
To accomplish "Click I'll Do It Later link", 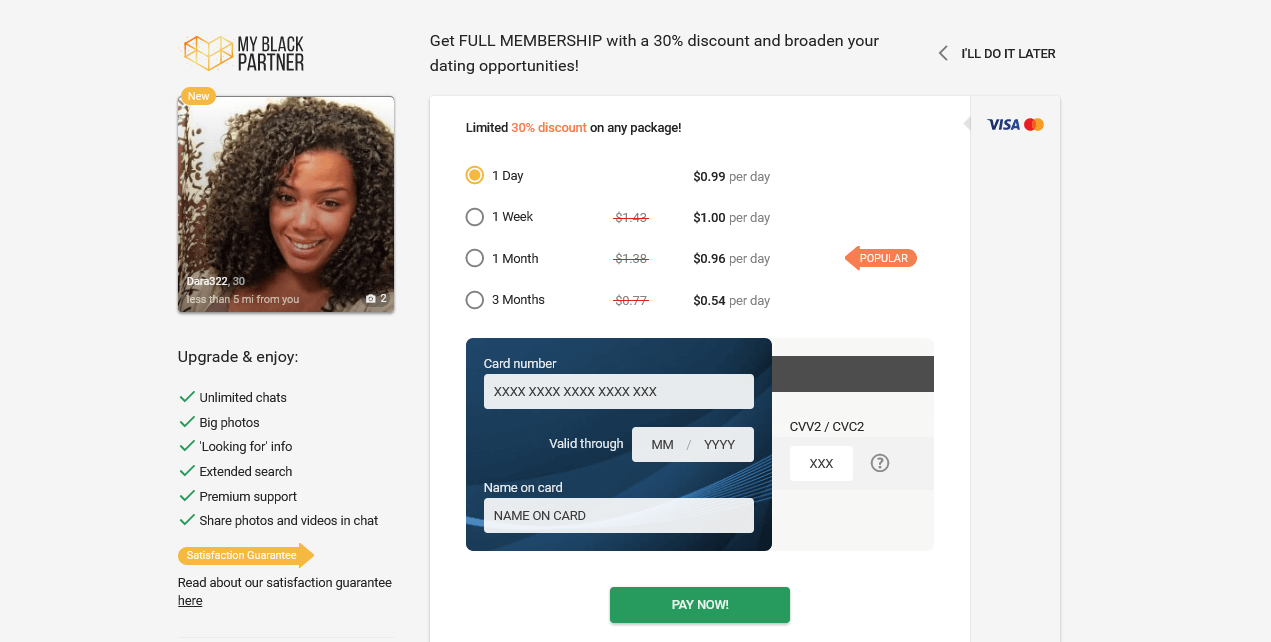I will point(1008,54).
